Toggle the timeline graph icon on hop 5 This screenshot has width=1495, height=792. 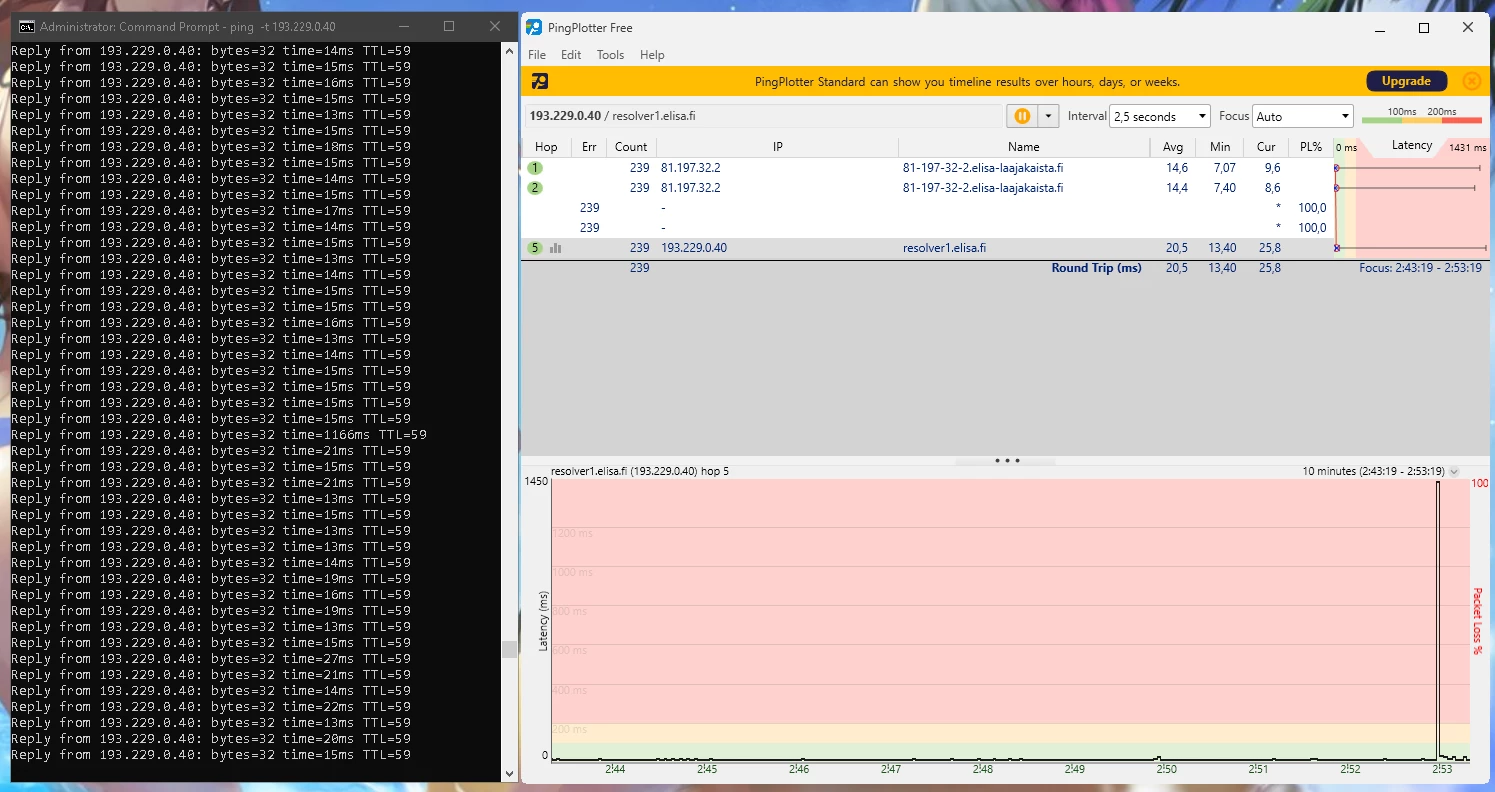pyautogui.click(x=556, y=248)
